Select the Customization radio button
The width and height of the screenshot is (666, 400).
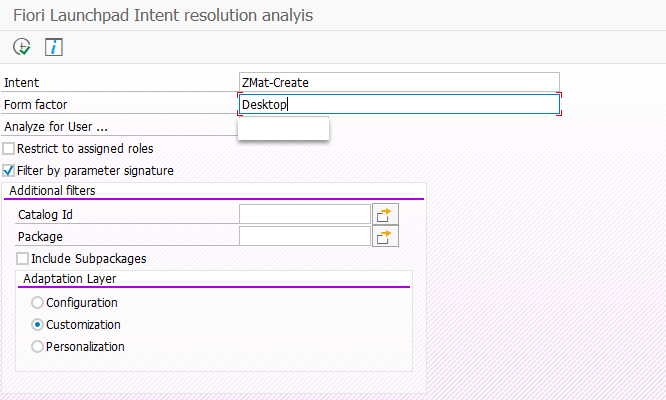pos(37,324)
